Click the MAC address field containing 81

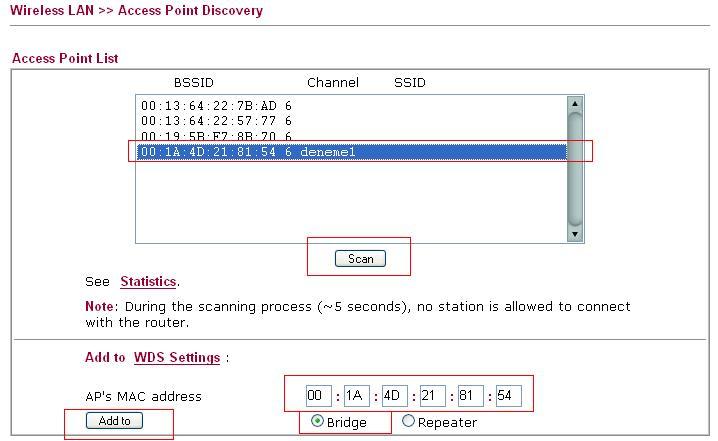pyautogui.click(x=470, y=396)
